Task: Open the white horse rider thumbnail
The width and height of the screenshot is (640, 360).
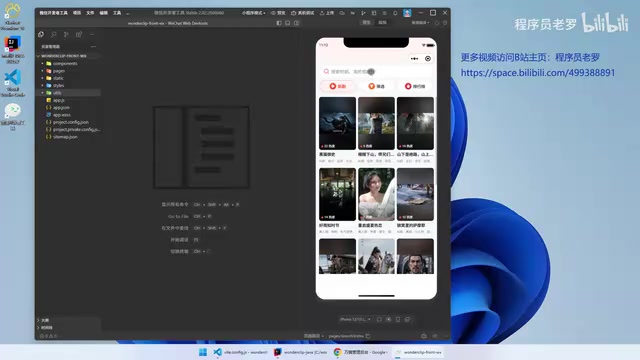Action: pyautogui.click(x=376, y=256)
